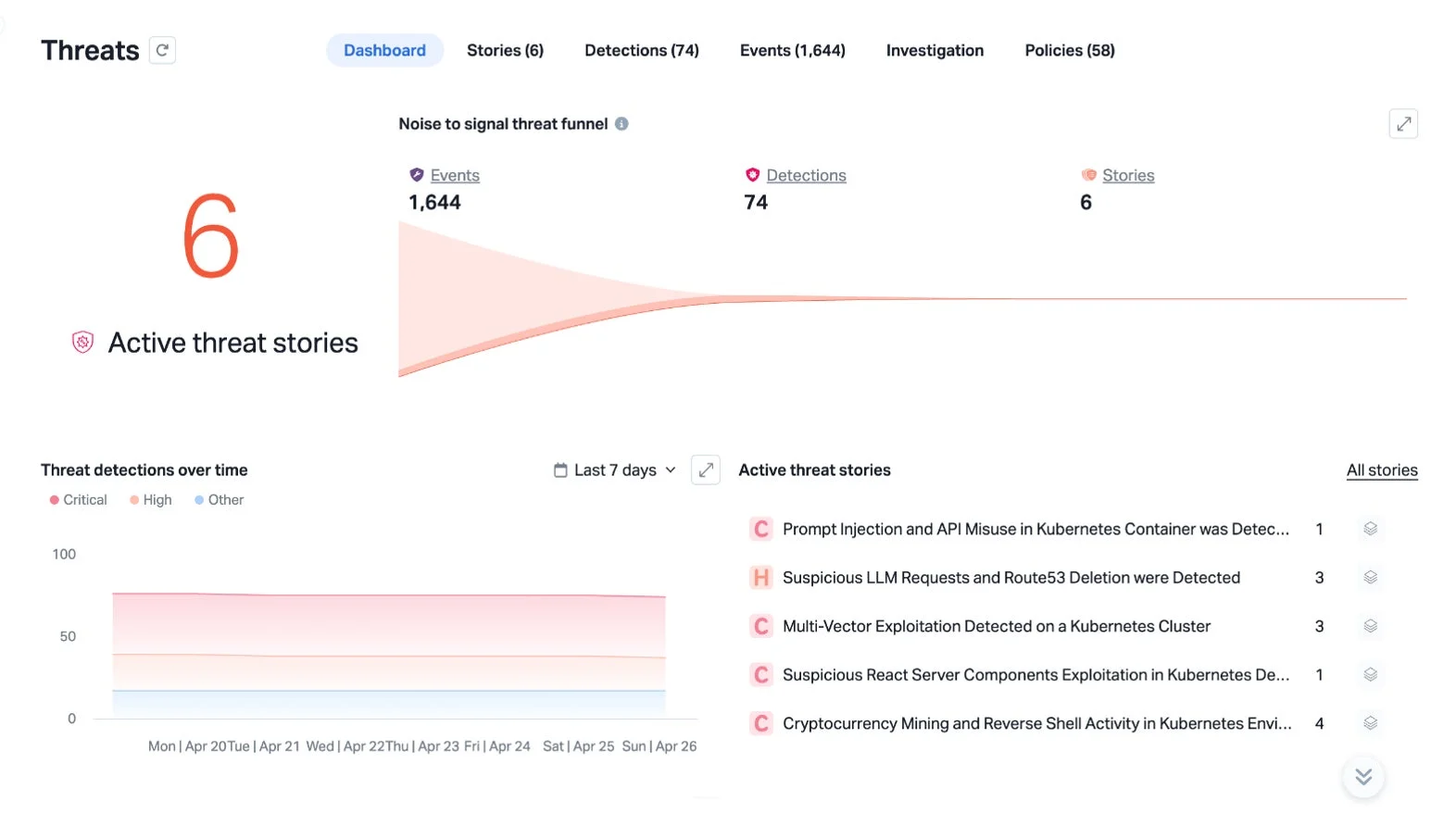This screenshot has height=826, width=1456.
Task: Click the double-chevron scroll down button
Action: (x=1363, y=777)
